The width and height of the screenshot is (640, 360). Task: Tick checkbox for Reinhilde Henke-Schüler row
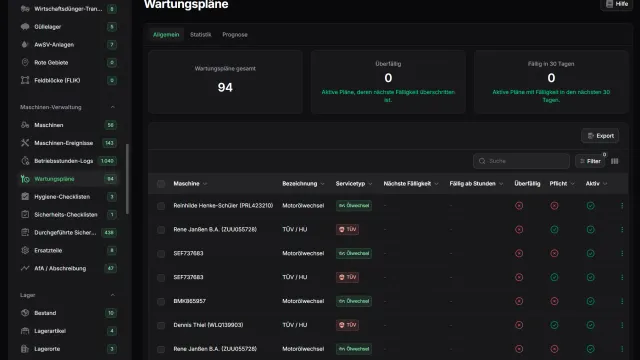pyautogui.click(x=161, y=206)
